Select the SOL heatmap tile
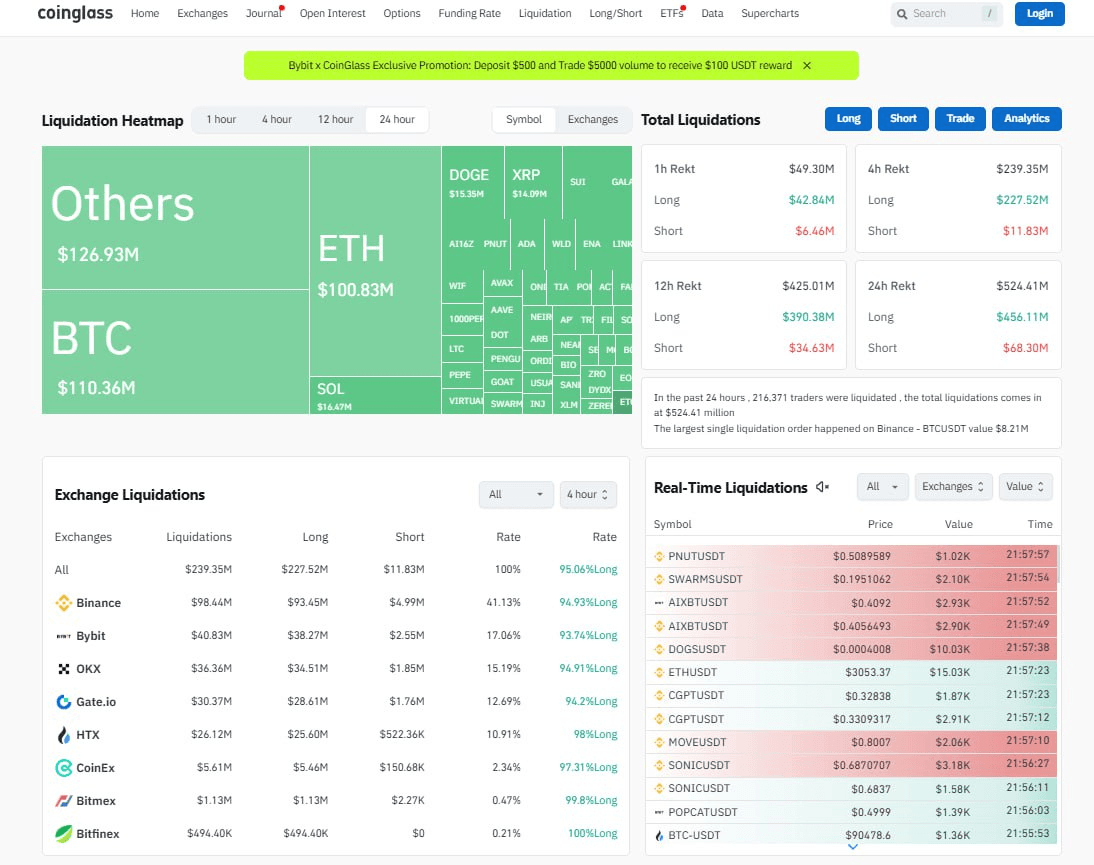Image resolution: width=1094 pixels, height=865 pixels. click(x=375, y=396)
